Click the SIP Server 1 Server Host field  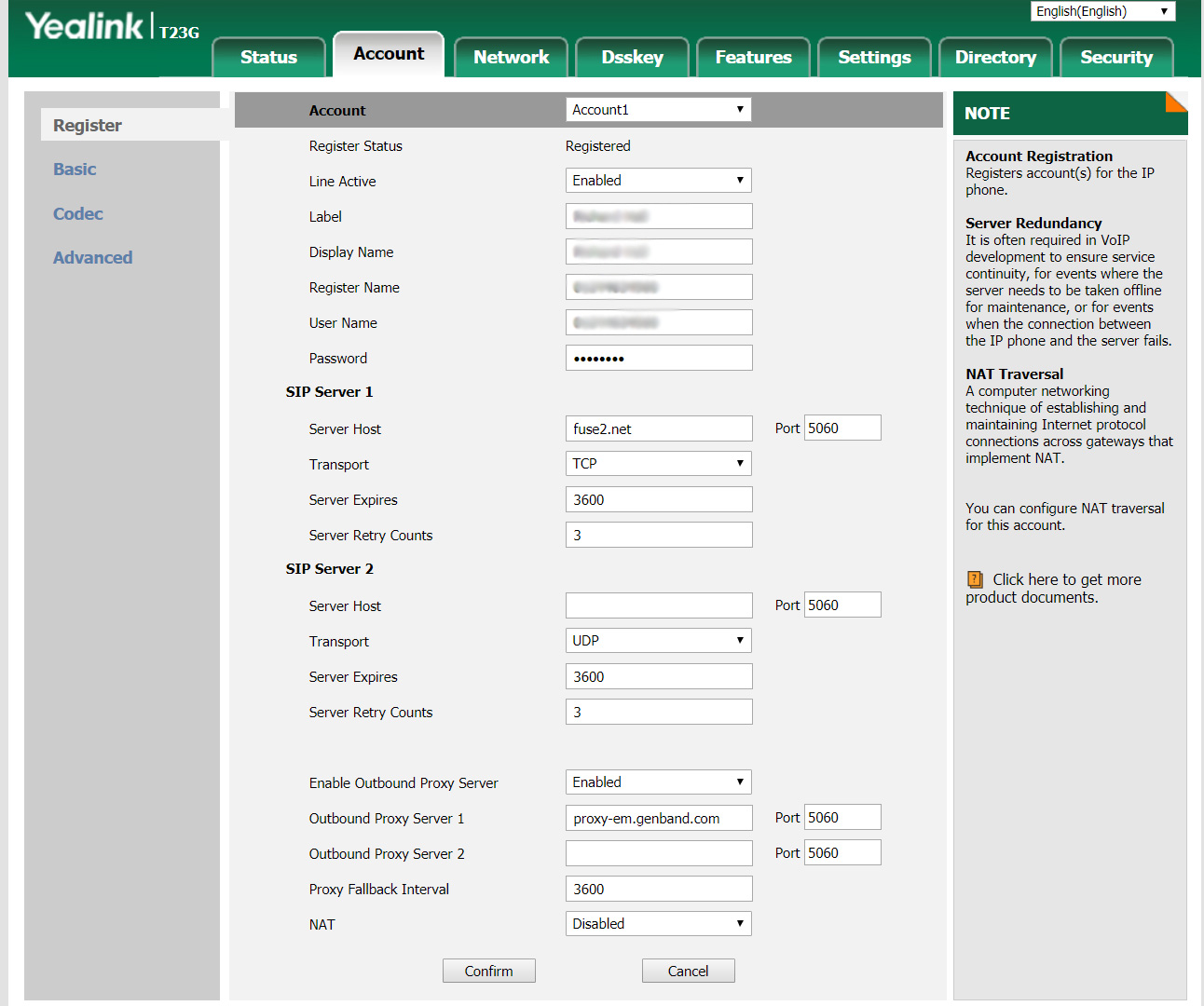tap(658, 428)
